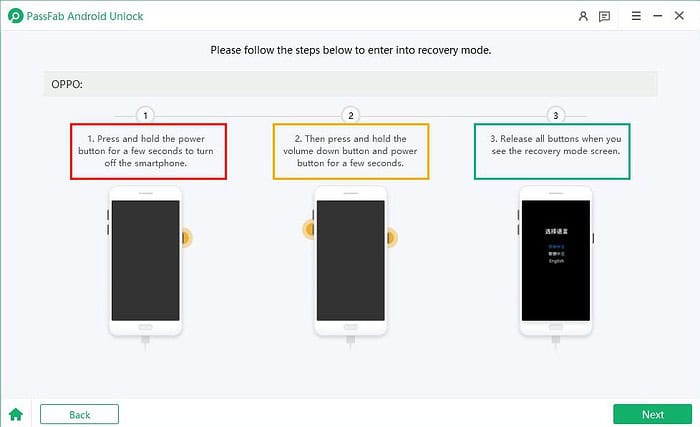The image size is (700, 427).
Task: Click the OPPO brand header bar
Action: point(350,84)
